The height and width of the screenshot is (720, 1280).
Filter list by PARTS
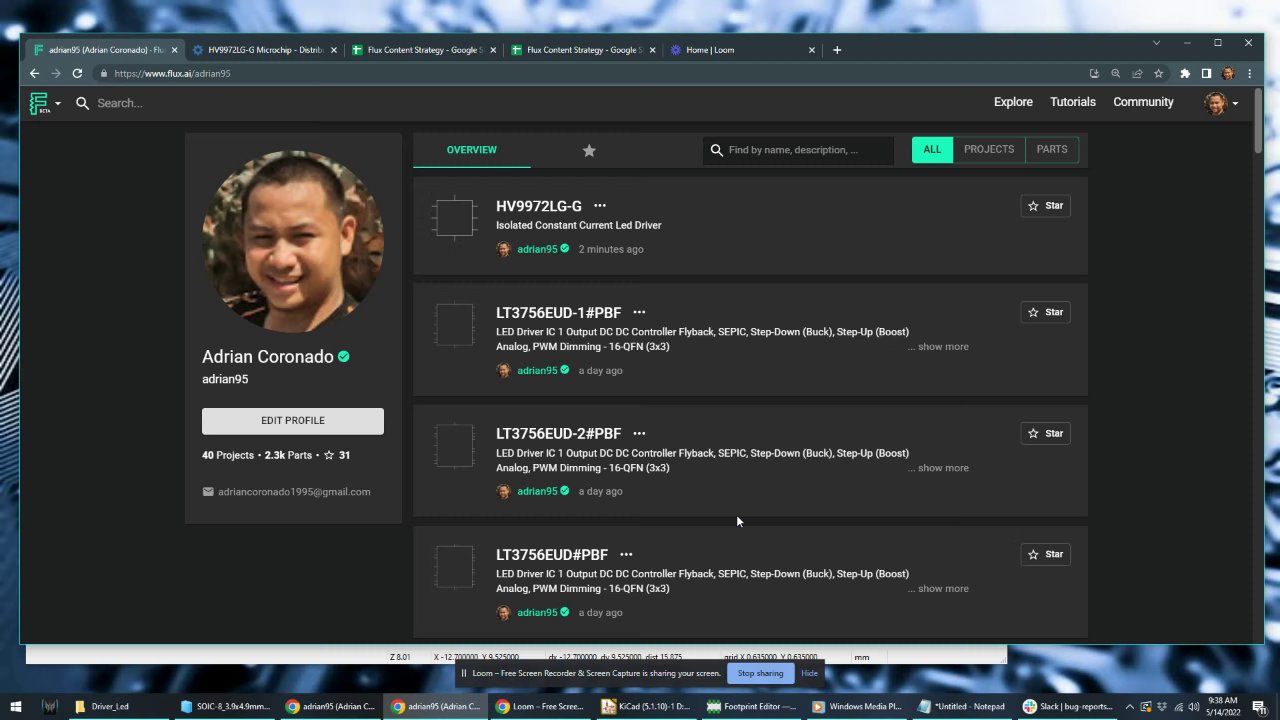[1052, 149]
